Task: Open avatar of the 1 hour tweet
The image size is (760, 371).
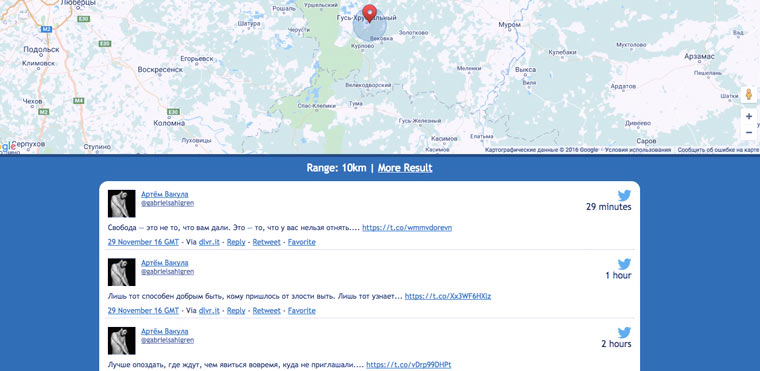Action: tap(121, 272)
